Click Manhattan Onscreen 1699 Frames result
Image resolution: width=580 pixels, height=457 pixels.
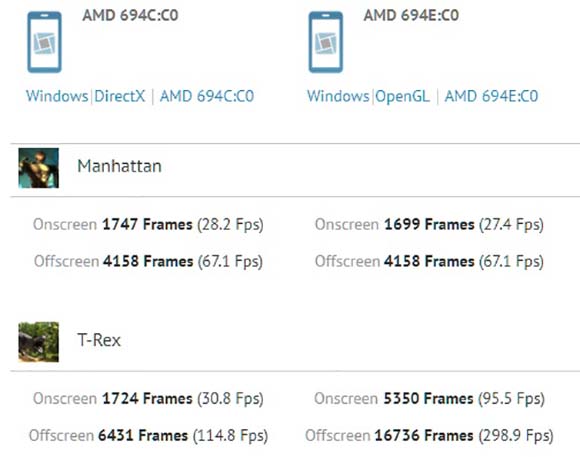429,225
